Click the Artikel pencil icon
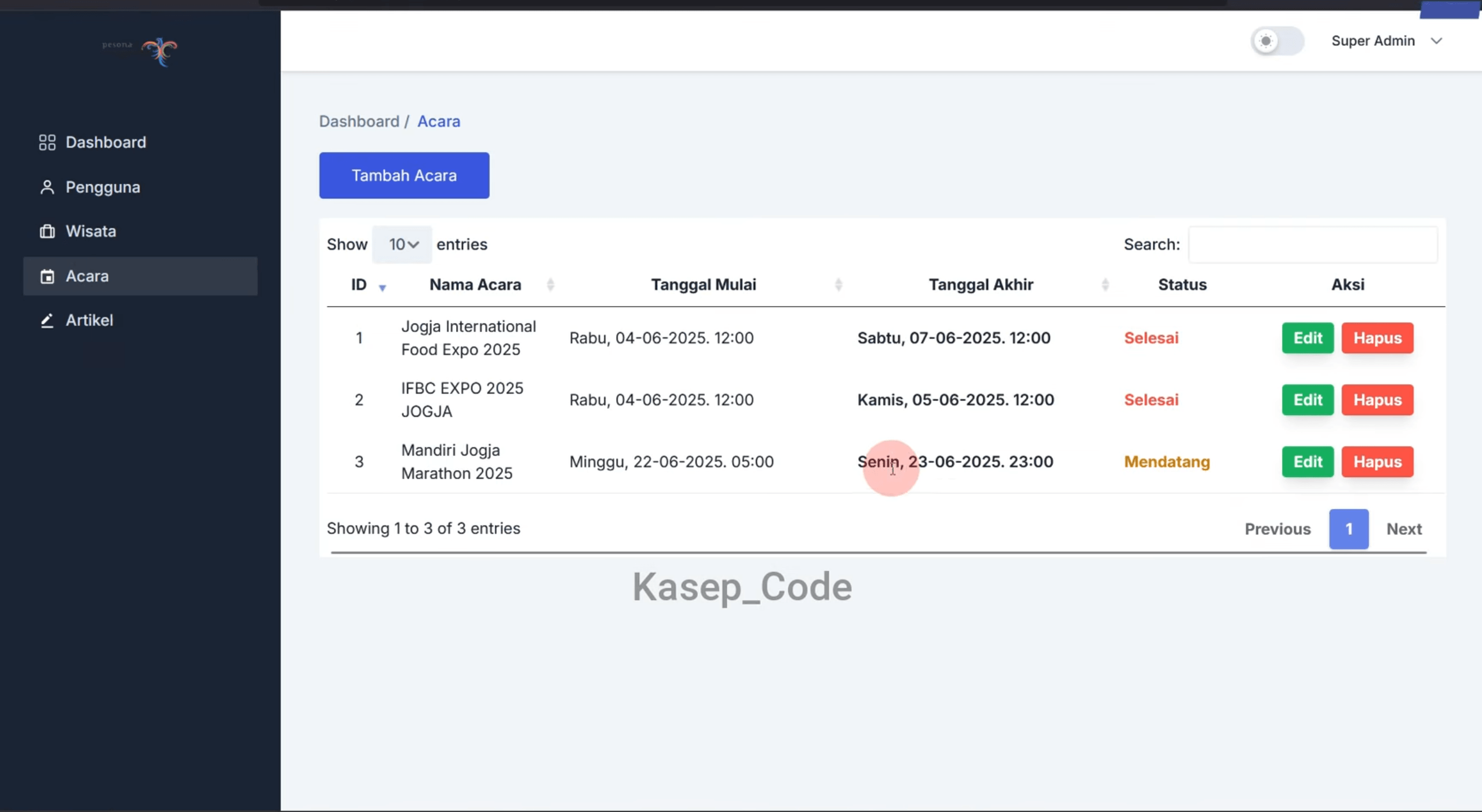1482x812 pixels. tap(47, 321)
